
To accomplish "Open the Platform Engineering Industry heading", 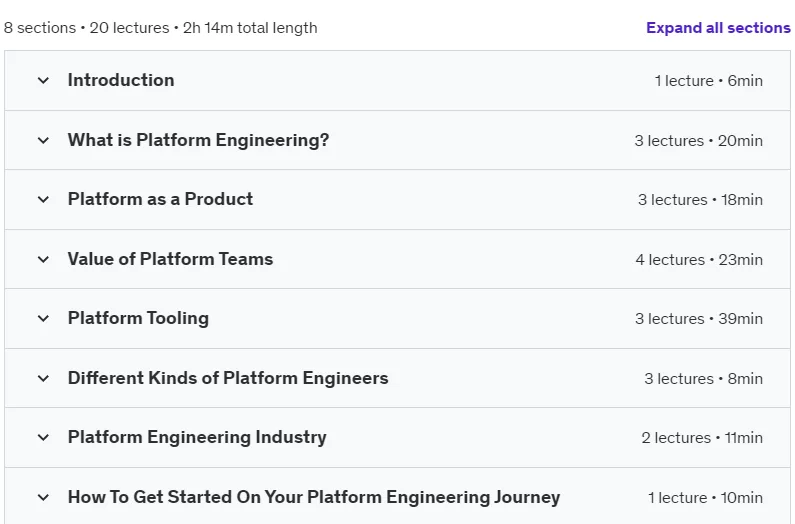I will click(197, 437).
